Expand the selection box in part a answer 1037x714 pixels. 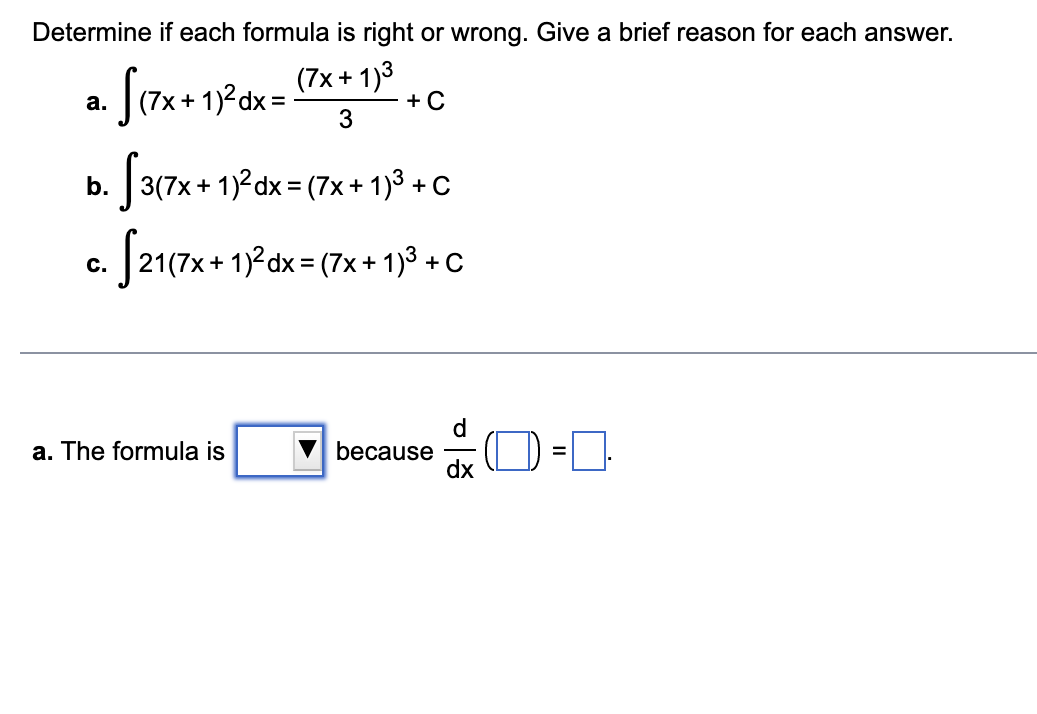pos(280,452)
